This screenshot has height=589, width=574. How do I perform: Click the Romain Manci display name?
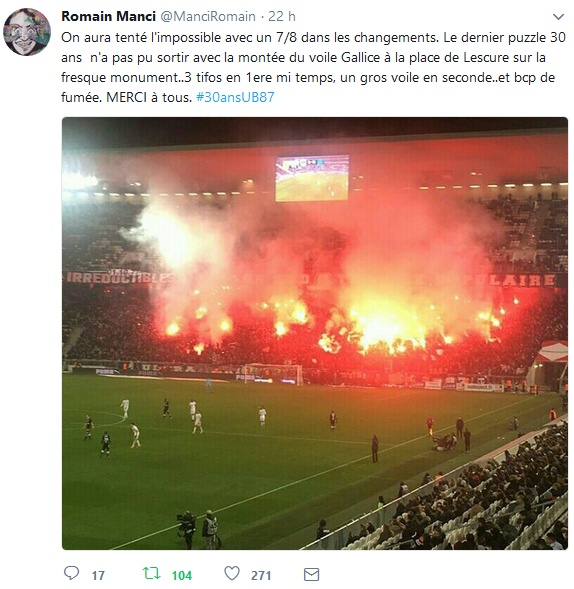(x=108, y=17)
